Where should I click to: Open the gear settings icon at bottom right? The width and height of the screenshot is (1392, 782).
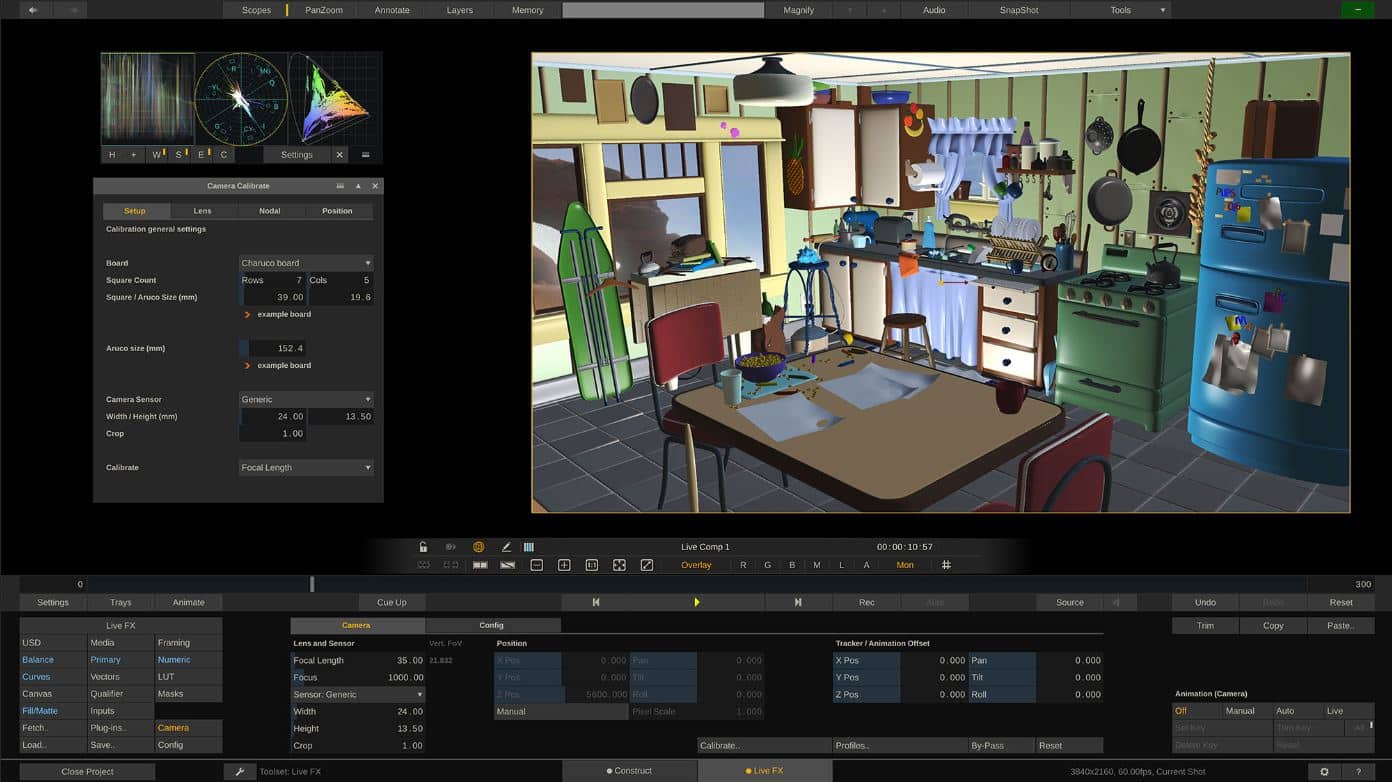click(x=1324, y=772)
